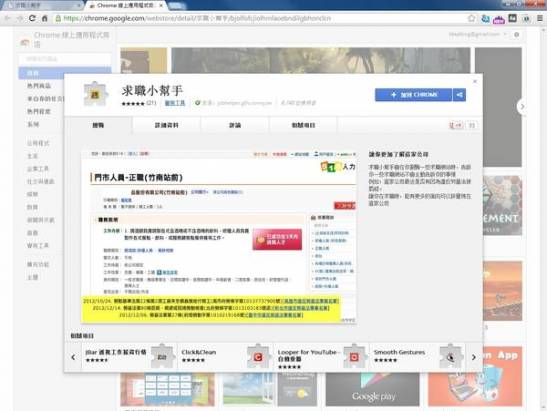
Task: Click the green padlock in the address bar
Action: click(58, 18)
